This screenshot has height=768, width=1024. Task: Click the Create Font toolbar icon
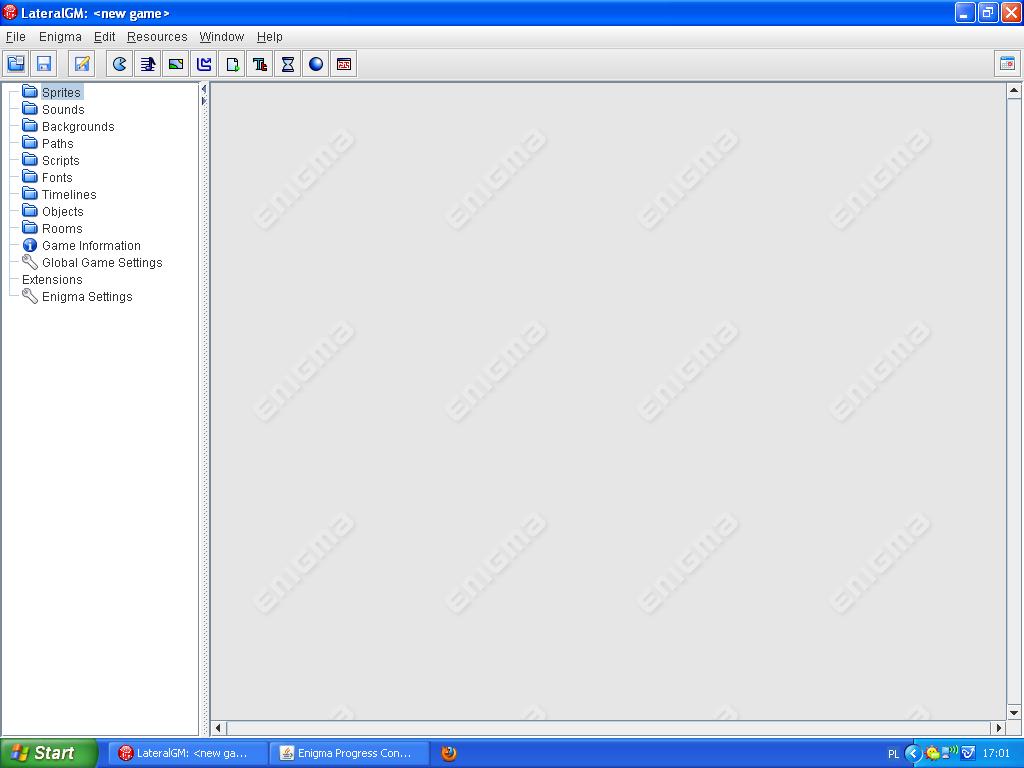pos(260,64)
